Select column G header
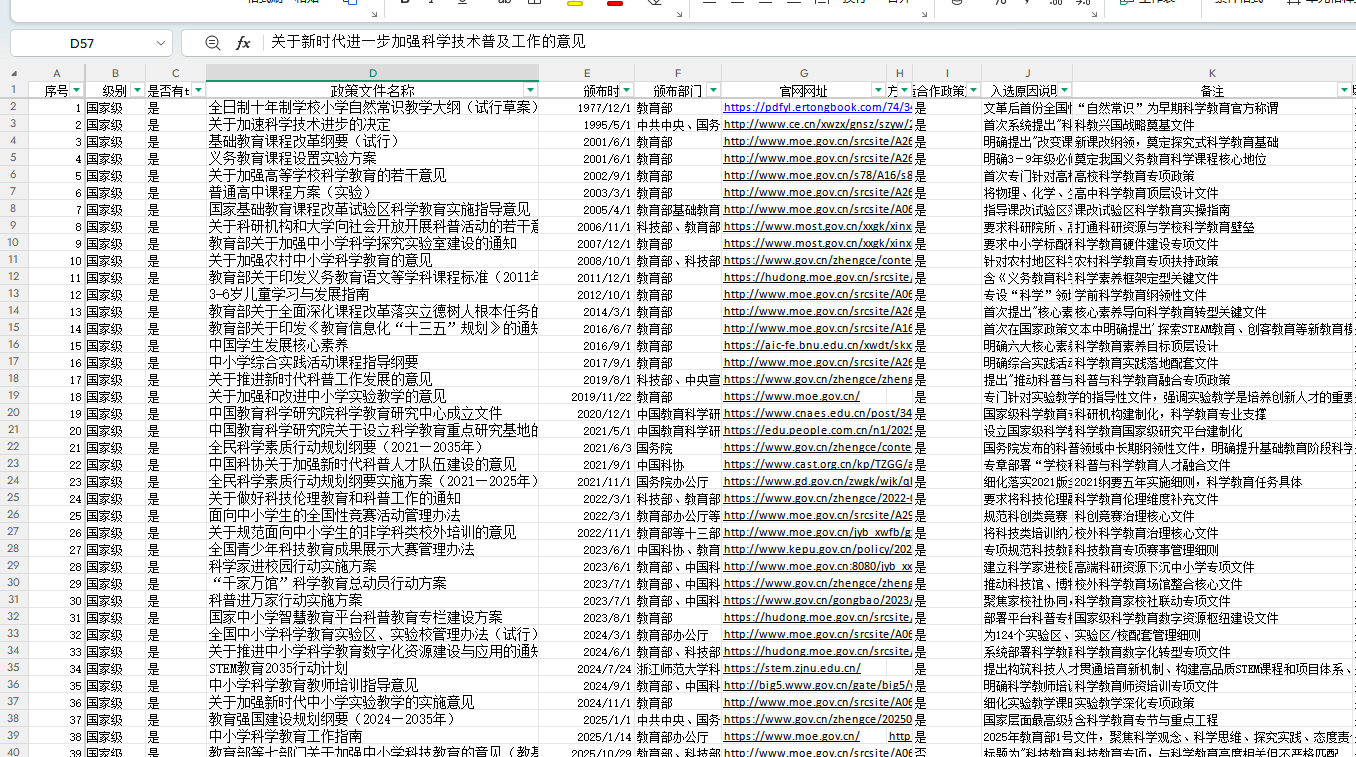Screen dimensions: 1356x757 [804, 73]
